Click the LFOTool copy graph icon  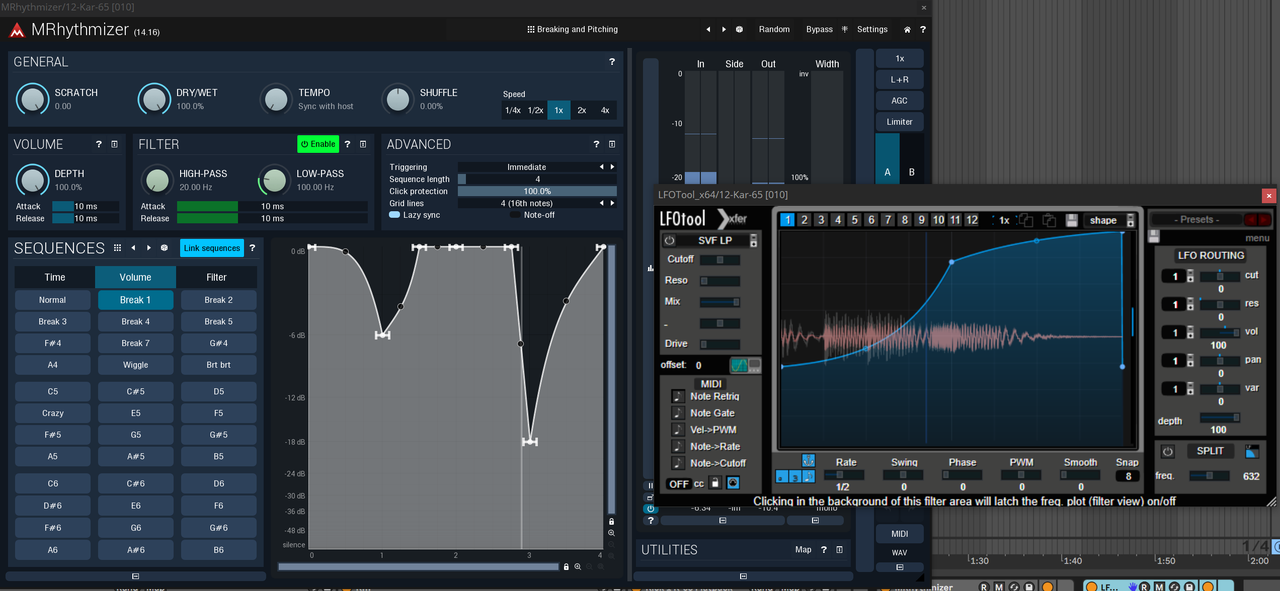pos(1026,220)
